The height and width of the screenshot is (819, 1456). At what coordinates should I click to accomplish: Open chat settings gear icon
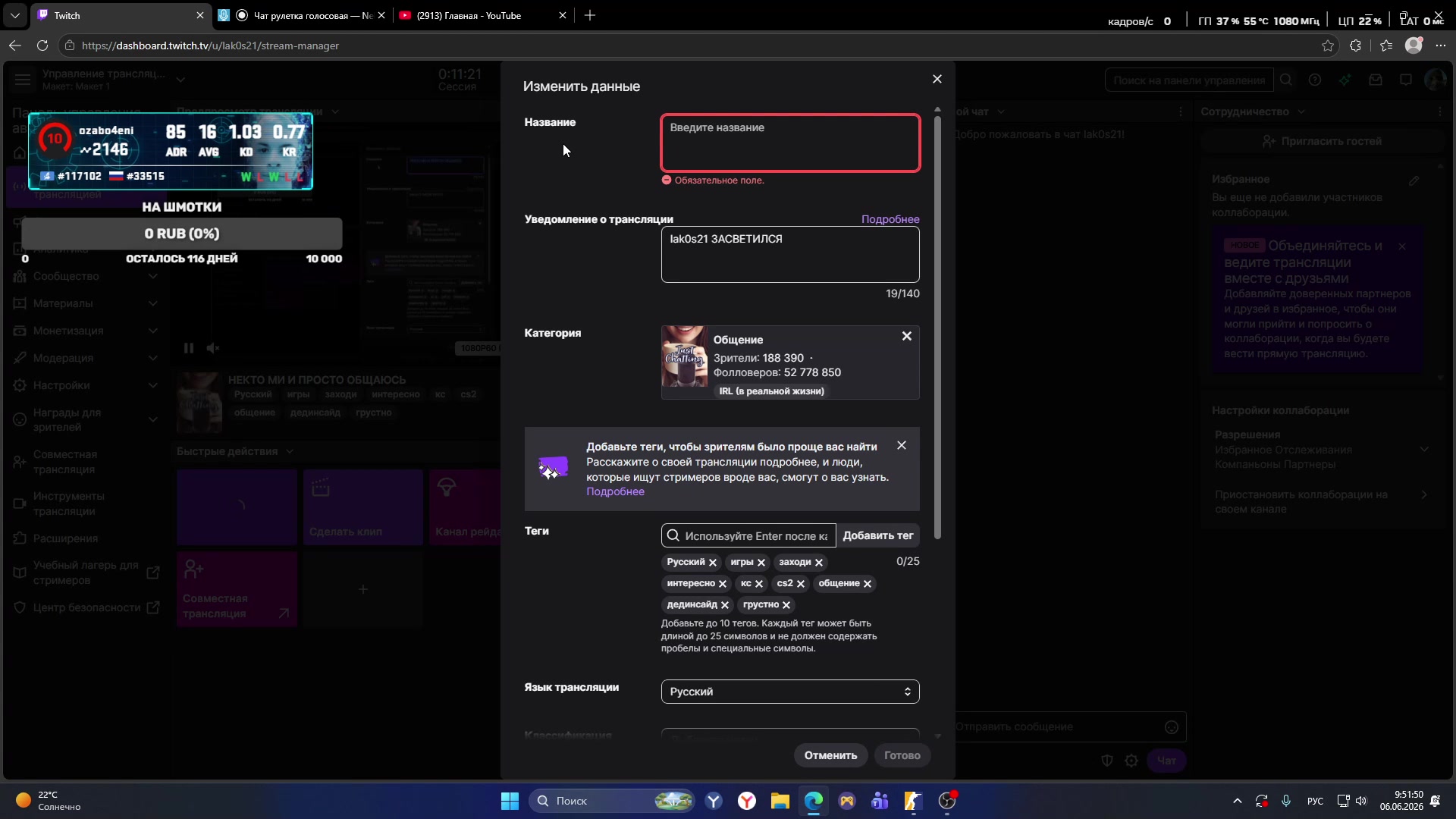1131,761
